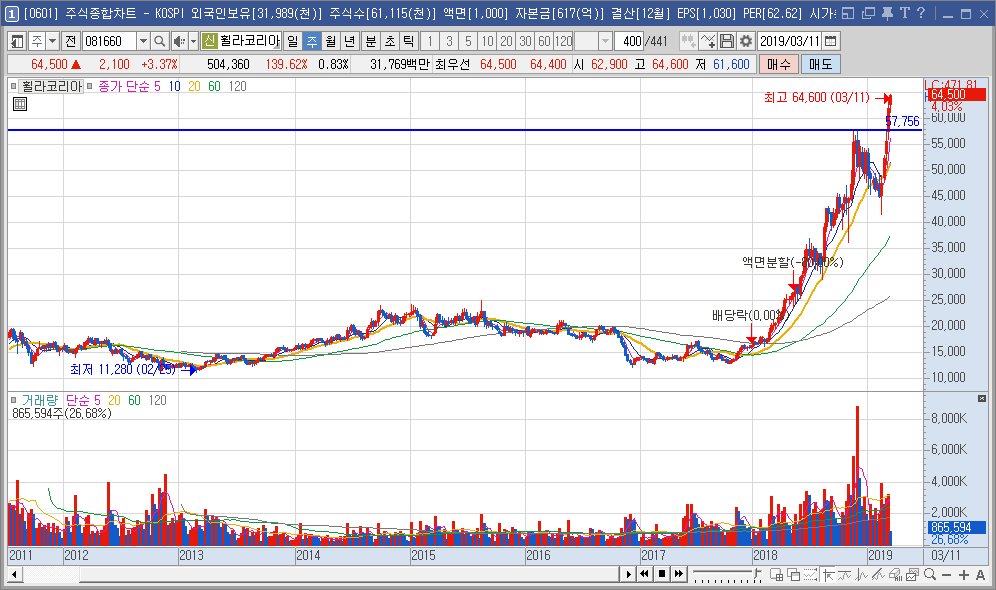Click the 신 badge before stock name
Image resolution: width=996 pixels, height=590 pixels.
[210, 41]
